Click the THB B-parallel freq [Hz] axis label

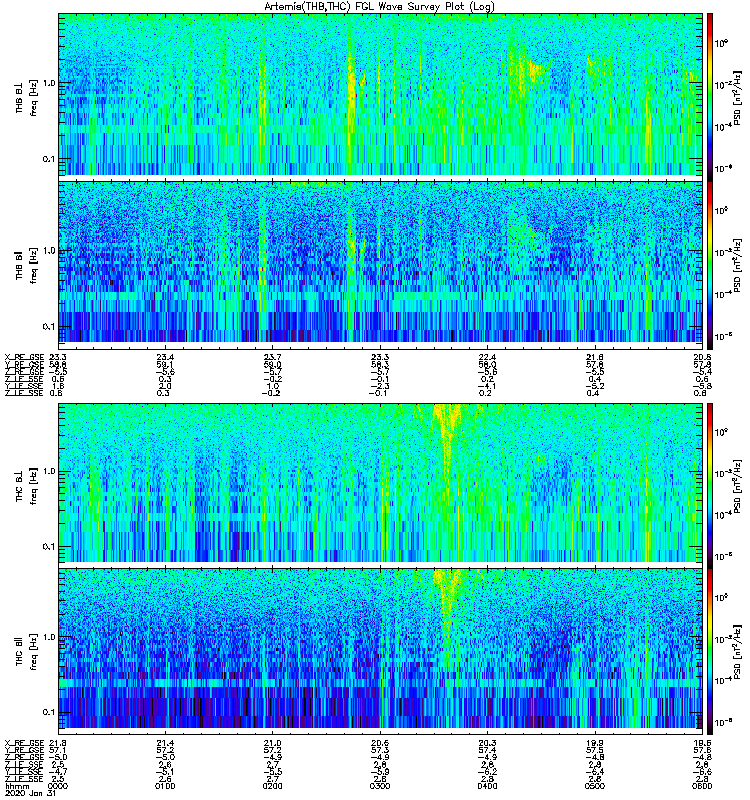(x=34, y=265)
